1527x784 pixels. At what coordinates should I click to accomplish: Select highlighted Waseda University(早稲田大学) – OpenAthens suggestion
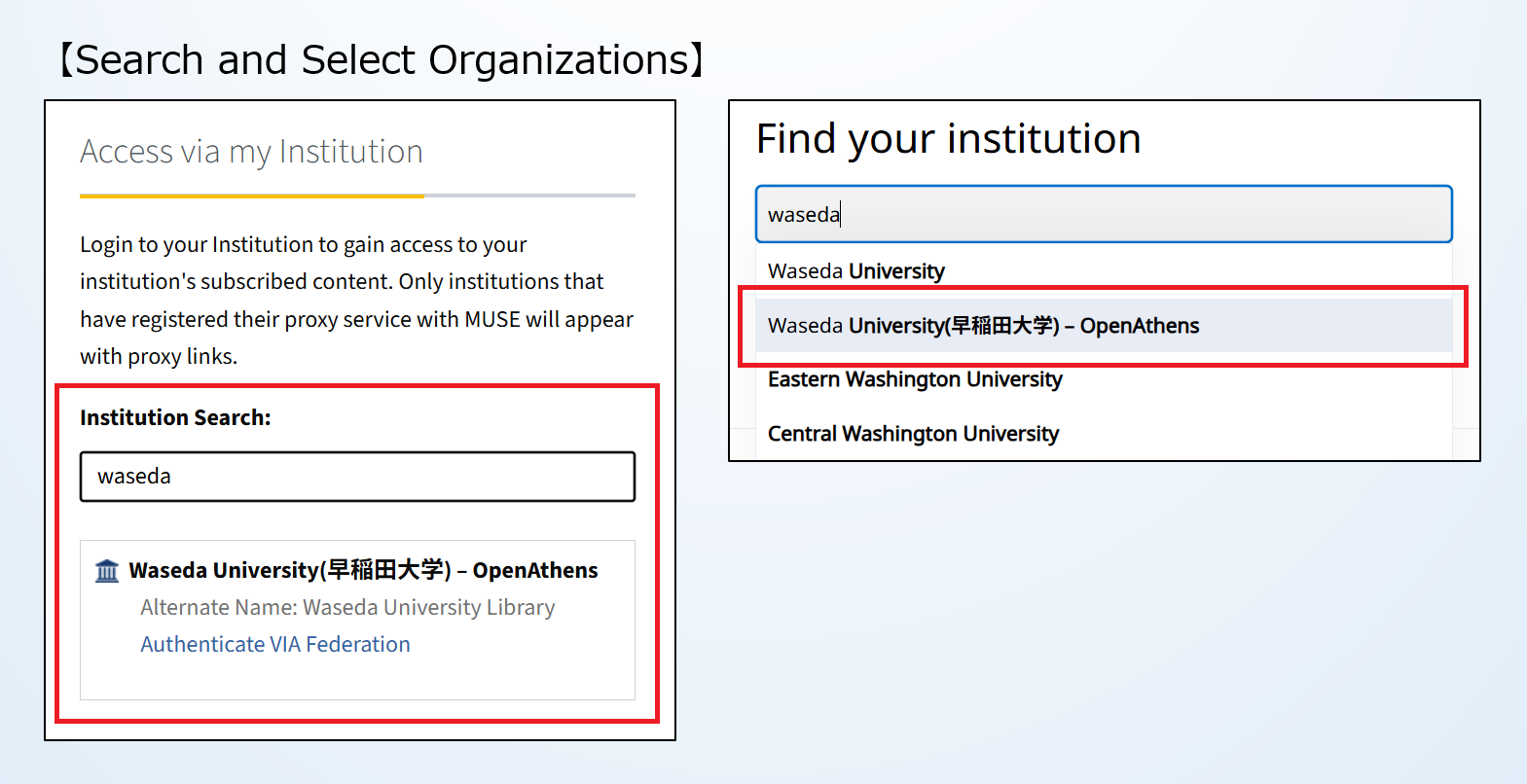pyautogui.click(x=983, y=326)
